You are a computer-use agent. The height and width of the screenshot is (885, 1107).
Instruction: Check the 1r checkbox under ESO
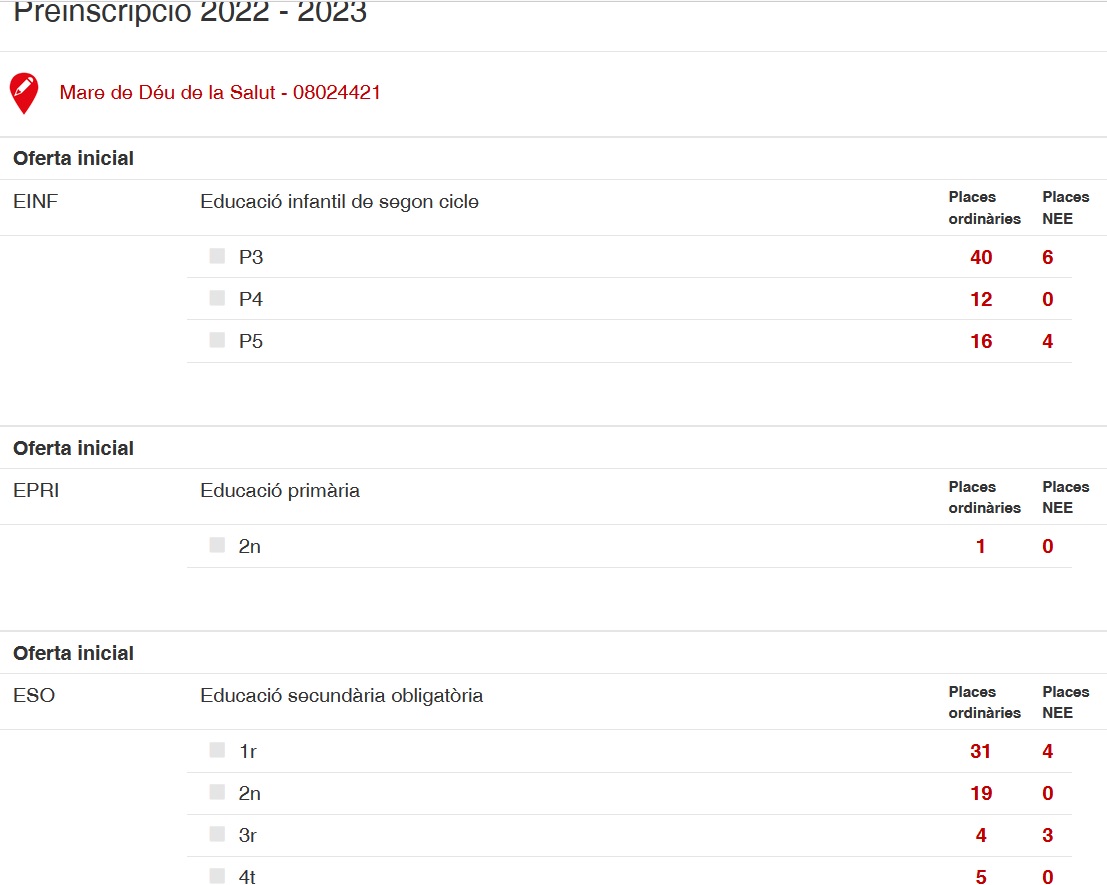[217, 750]
